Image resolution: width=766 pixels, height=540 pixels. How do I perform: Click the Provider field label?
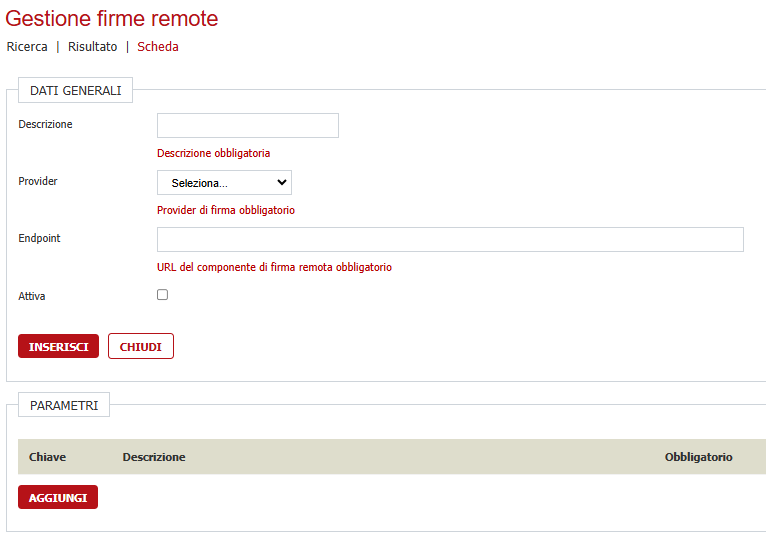point(38,181)
